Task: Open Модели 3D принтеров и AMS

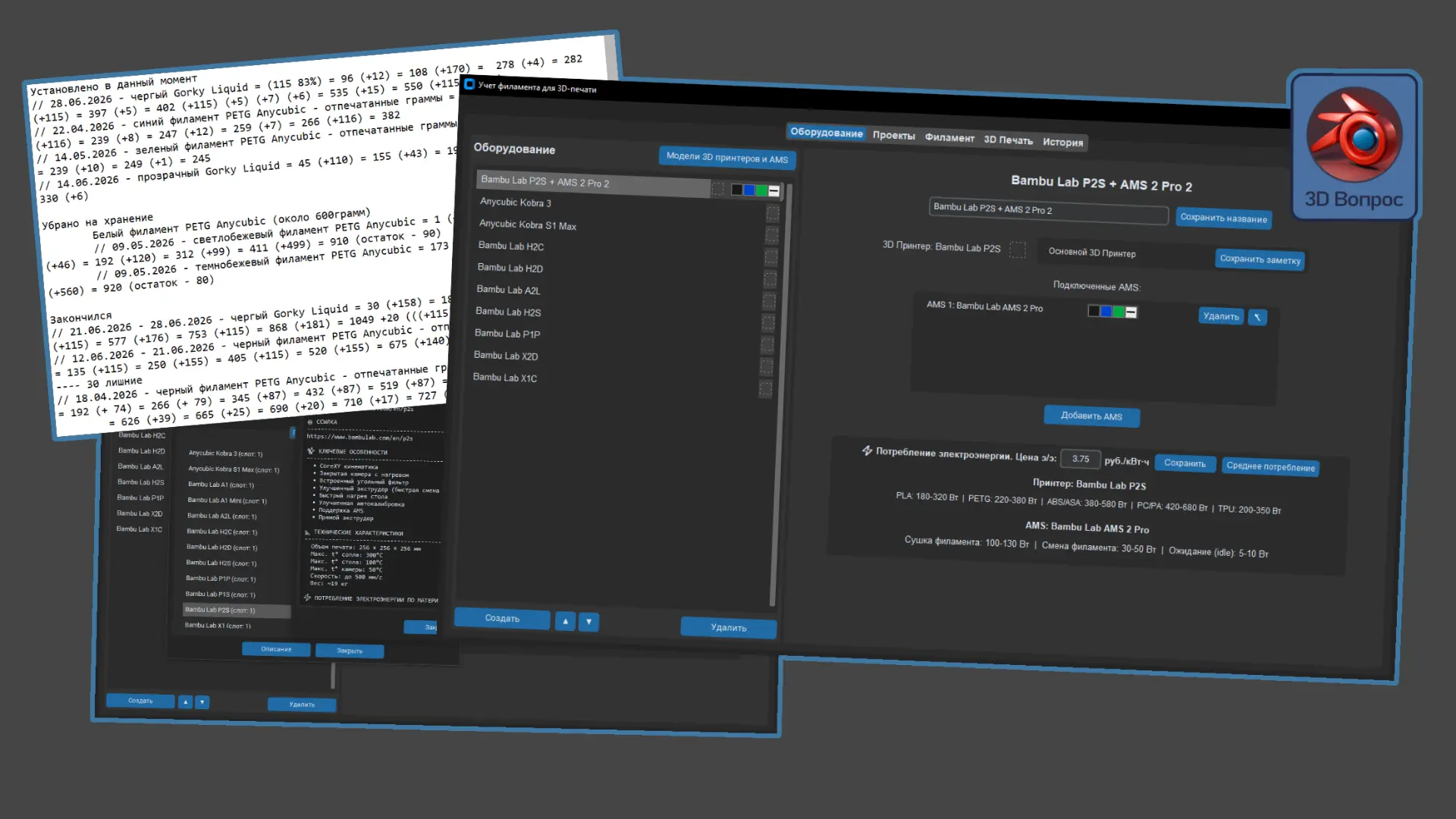Action: point(727,158)
